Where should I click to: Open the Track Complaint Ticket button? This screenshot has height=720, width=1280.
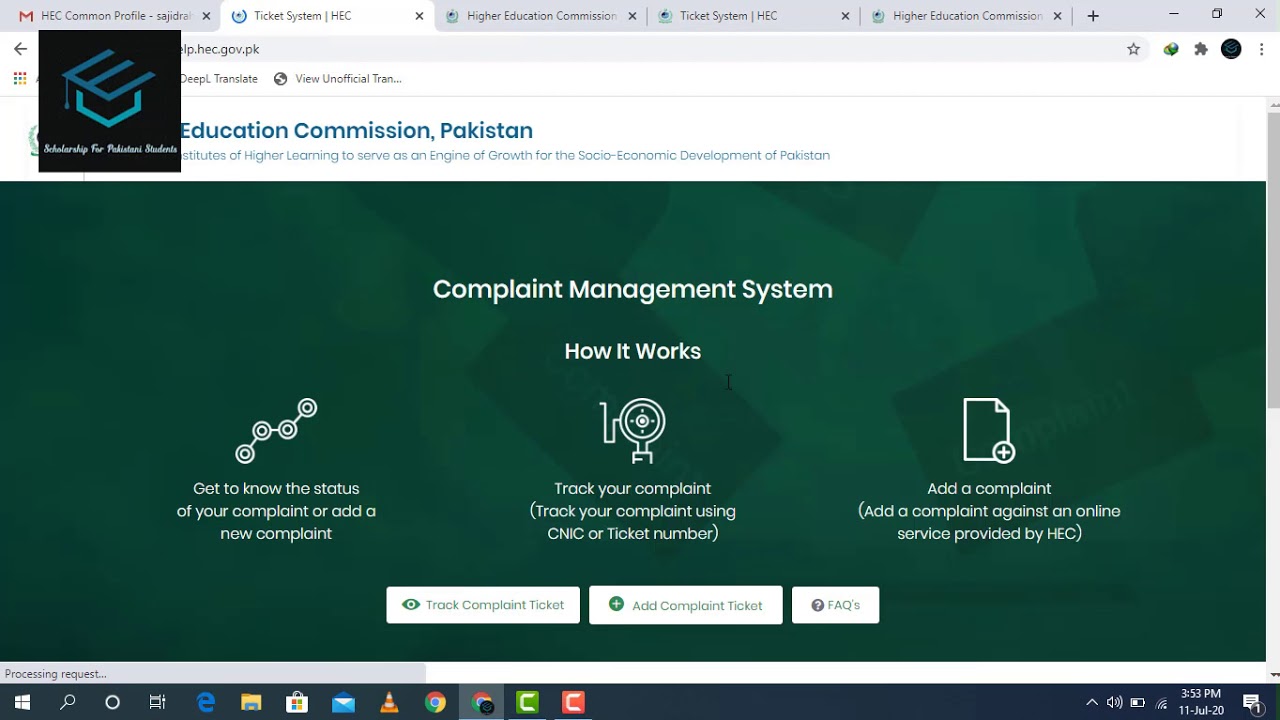pos(483,605)
